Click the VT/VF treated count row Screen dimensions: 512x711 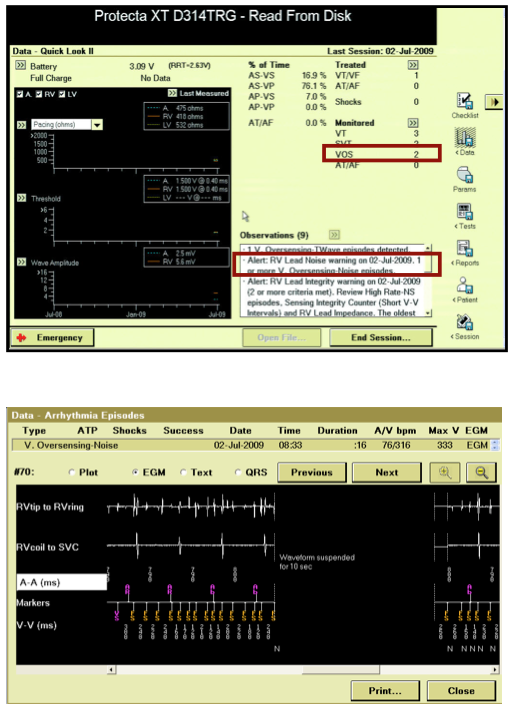coord(377,75)
